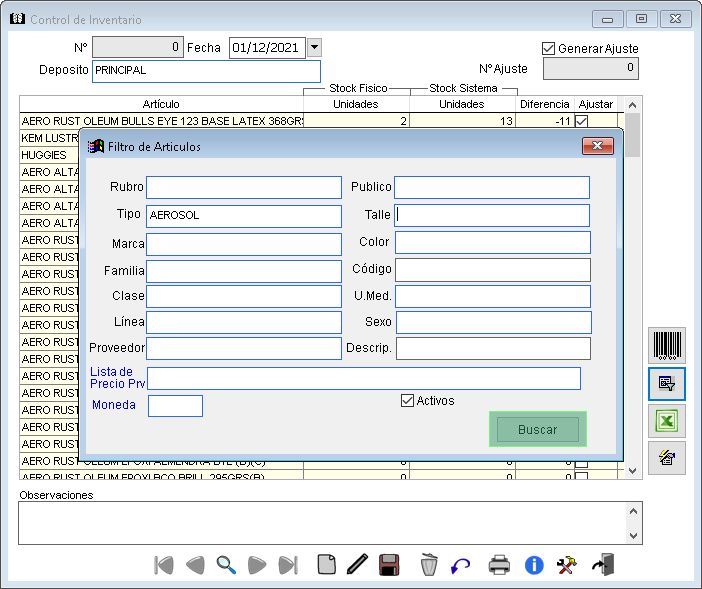The height and width of the screenshot is (589, 702).
Task: Click the Control de Inventario title icon
Action: 17,19
